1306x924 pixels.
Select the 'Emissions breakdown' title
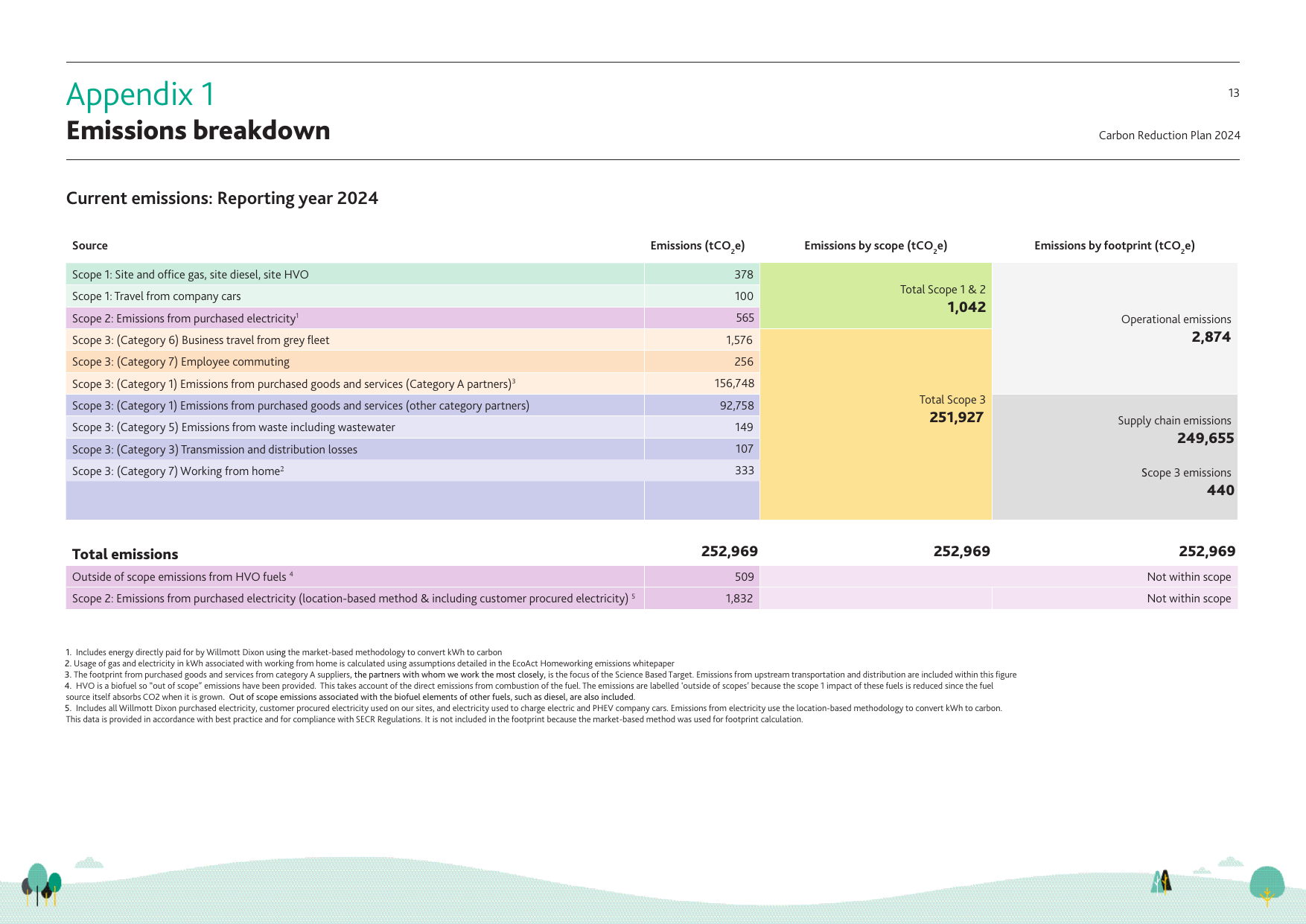click(x=198, y=130)
